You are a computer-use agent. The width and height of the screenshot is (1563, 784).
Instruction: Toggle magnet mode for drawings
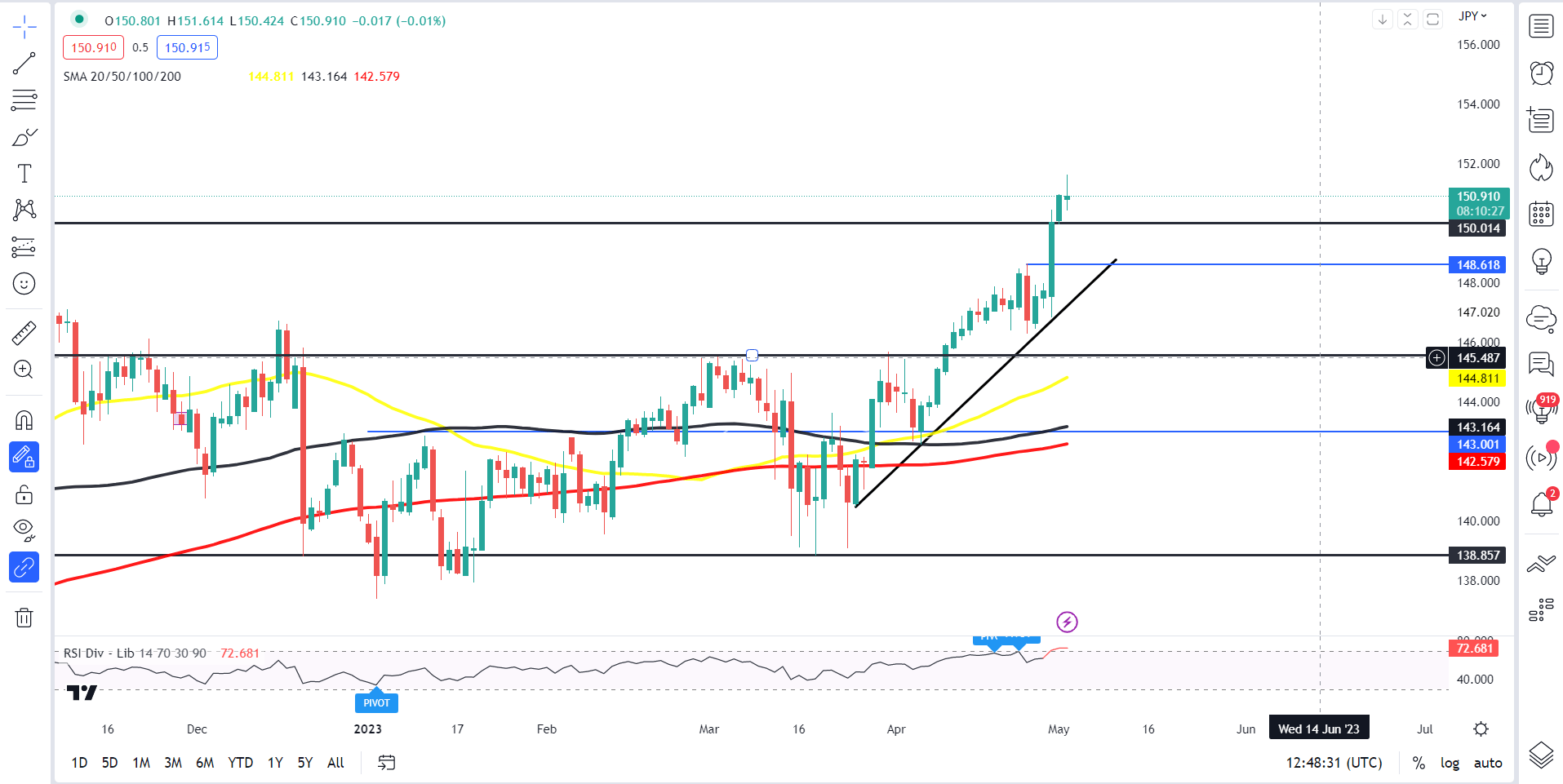pos(24,420)
